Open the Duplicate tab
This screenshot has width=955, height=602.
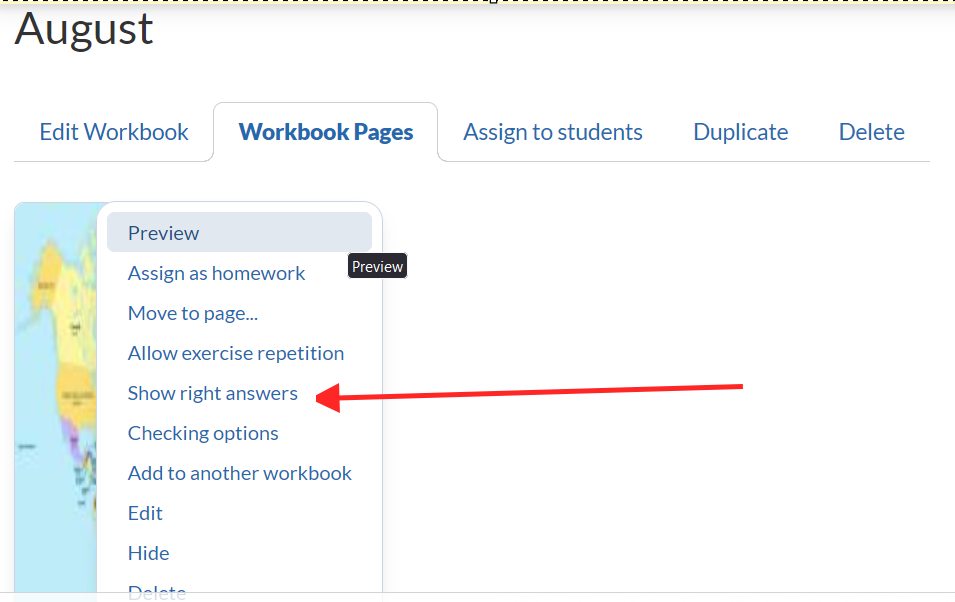pos(740,132)
